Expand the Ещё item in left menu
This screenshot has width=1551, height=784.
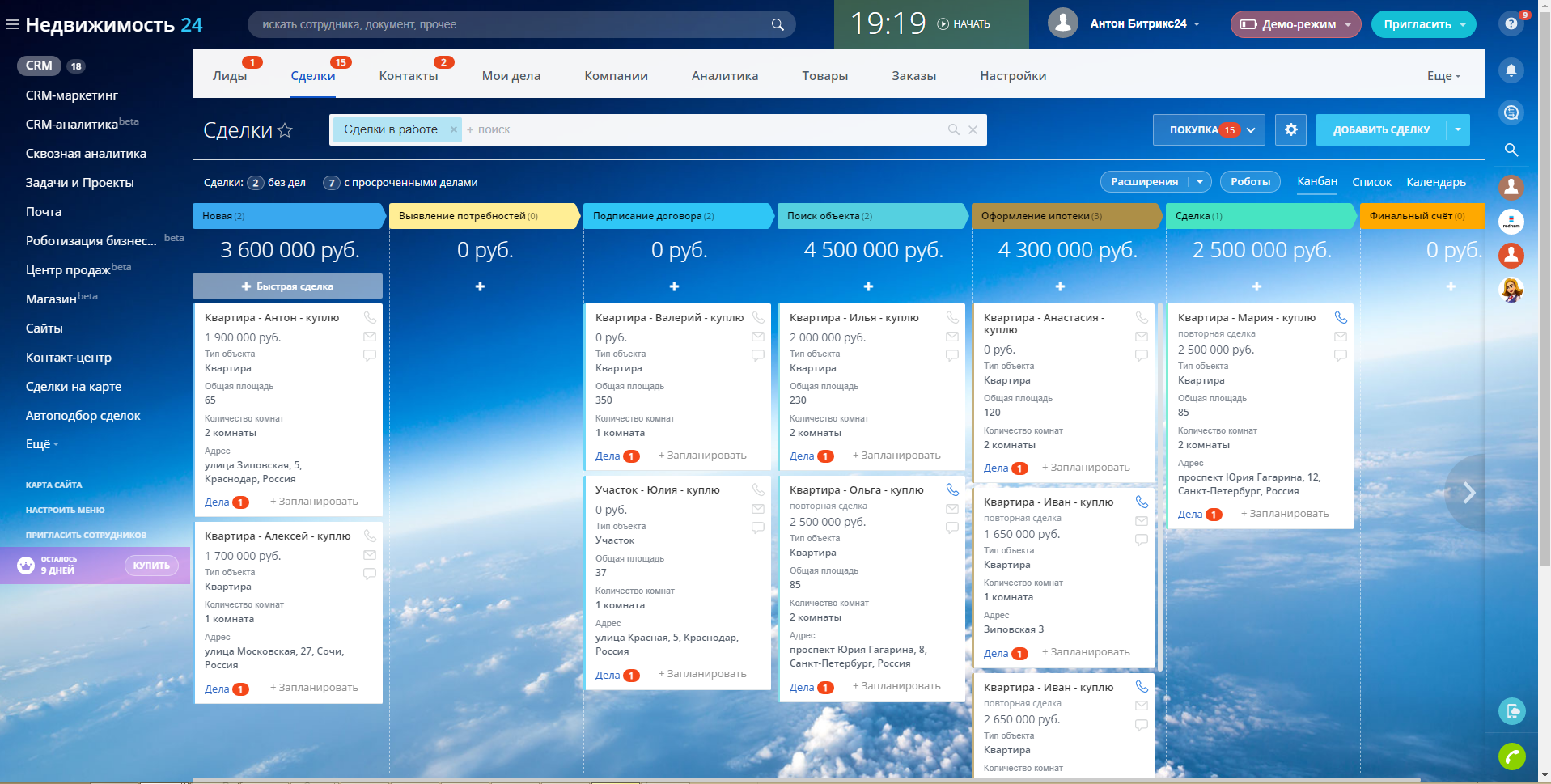click(41, 444)
